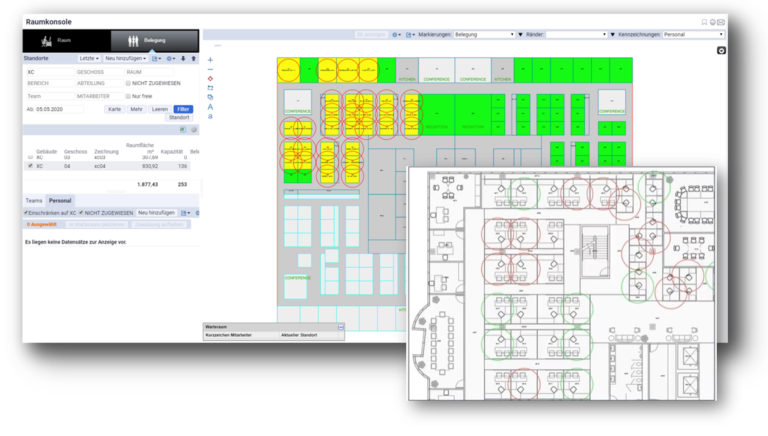Image resolution: width=768 pixels, height=436 pixels.
Task: Open the Kennzeichnungen dropdown showing Personal
Action: [x=693, y=34]
